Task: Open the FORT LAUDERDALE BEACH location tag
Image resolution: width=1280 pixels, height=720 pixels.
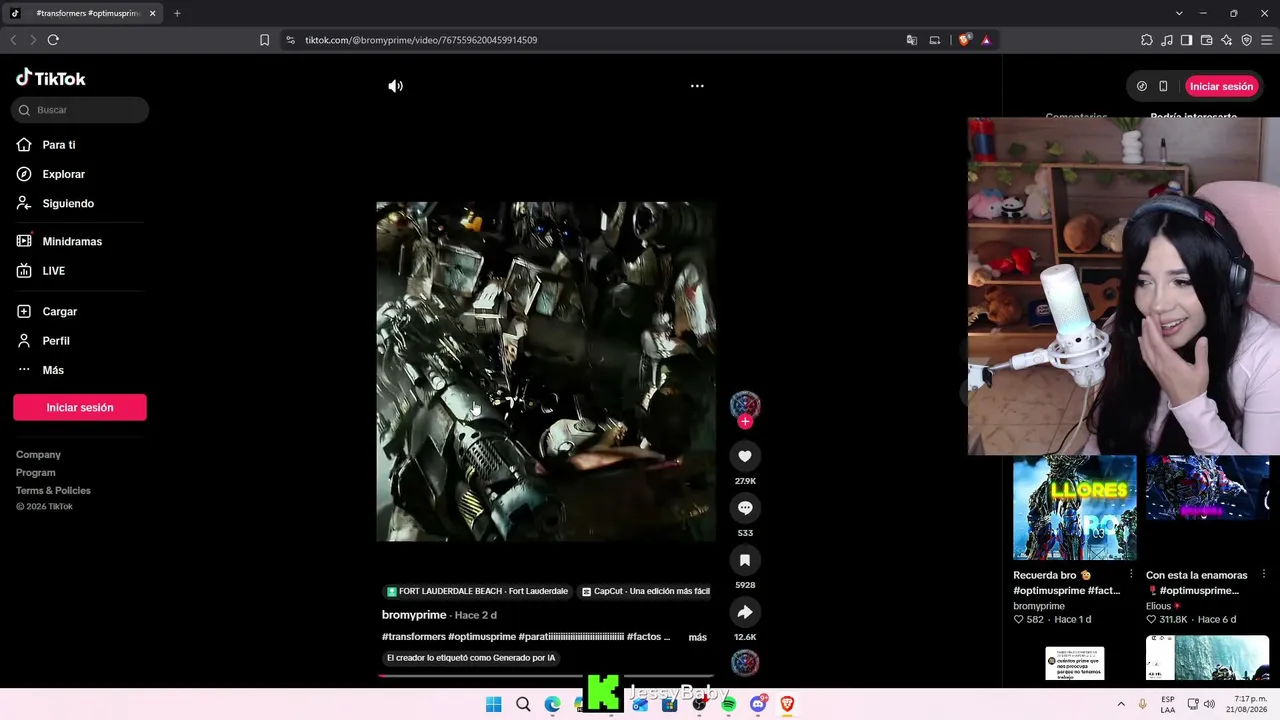Action: click(x=477, y=591)
